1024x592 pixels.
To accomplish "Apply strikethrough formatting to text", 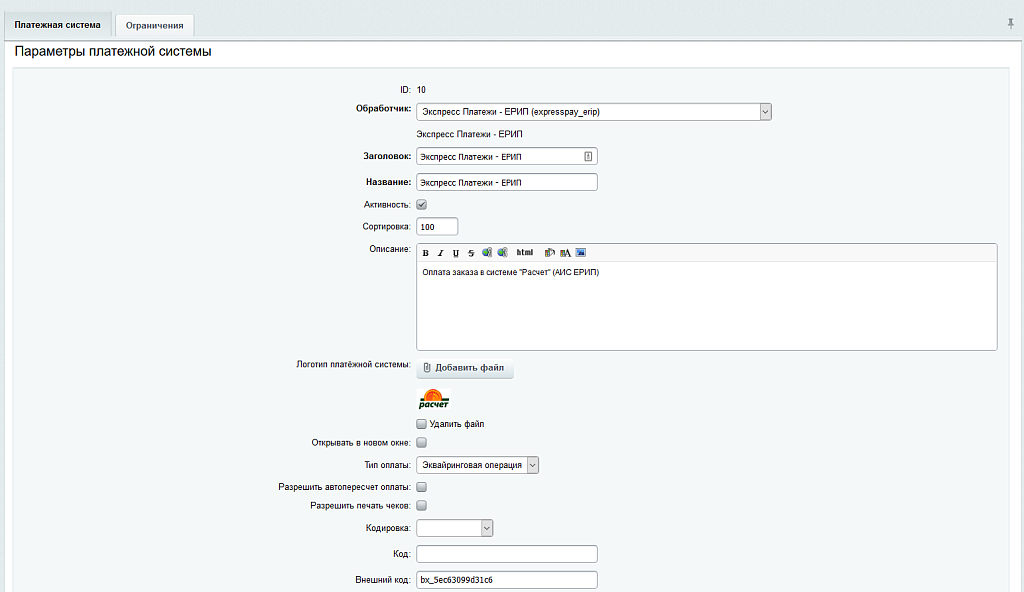I will pyautogui.click(x=471, y=253).
